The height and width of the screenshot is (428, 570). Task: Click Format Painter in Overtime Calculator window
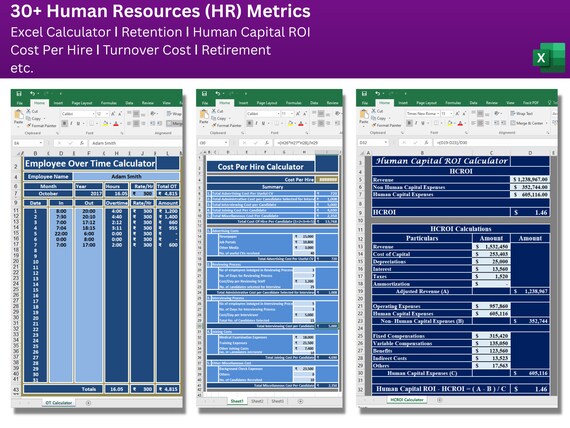pos(41,125)
